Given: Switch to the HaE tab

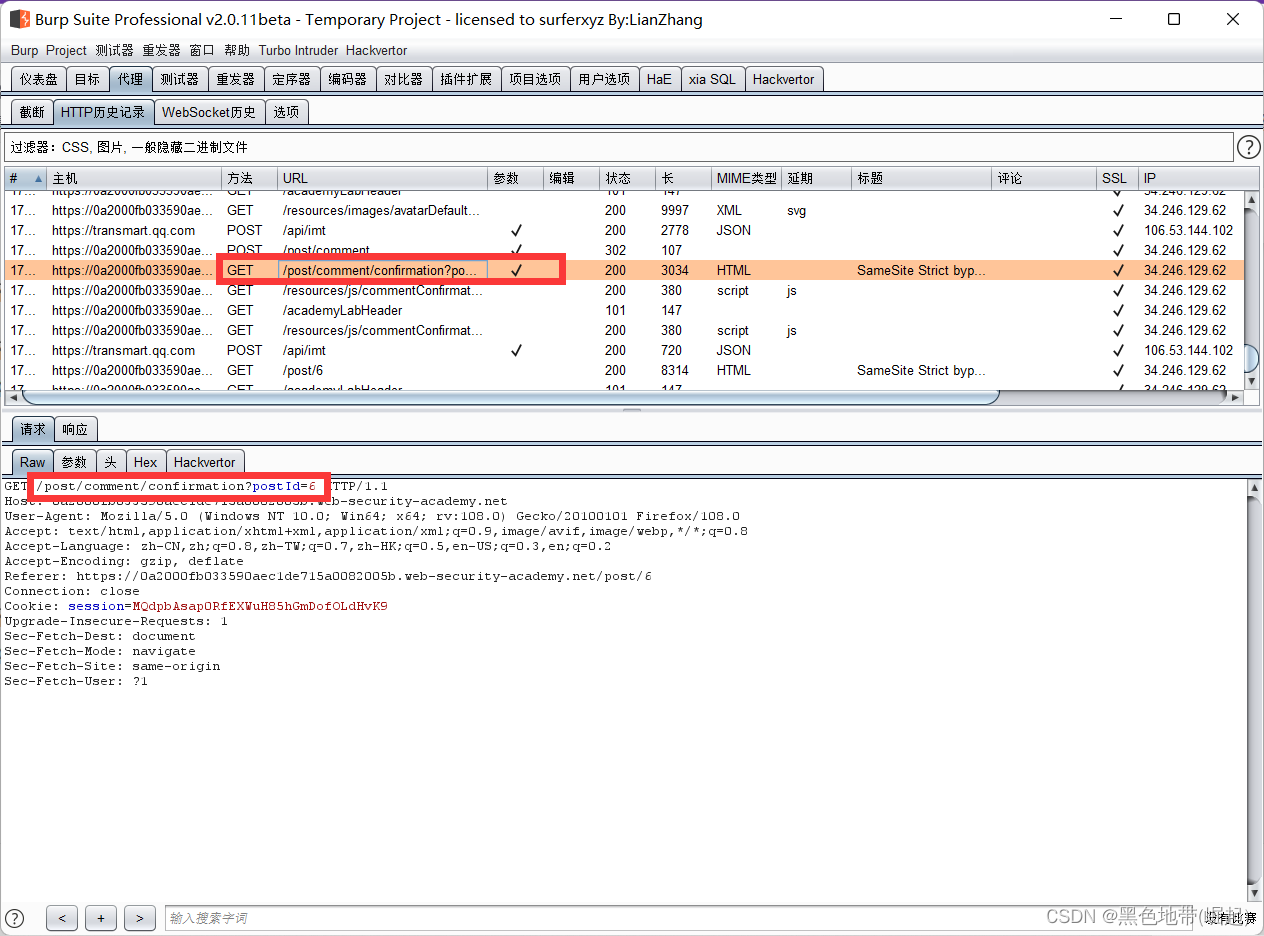Looking at the screenshot, I should [x=659, y=79].
